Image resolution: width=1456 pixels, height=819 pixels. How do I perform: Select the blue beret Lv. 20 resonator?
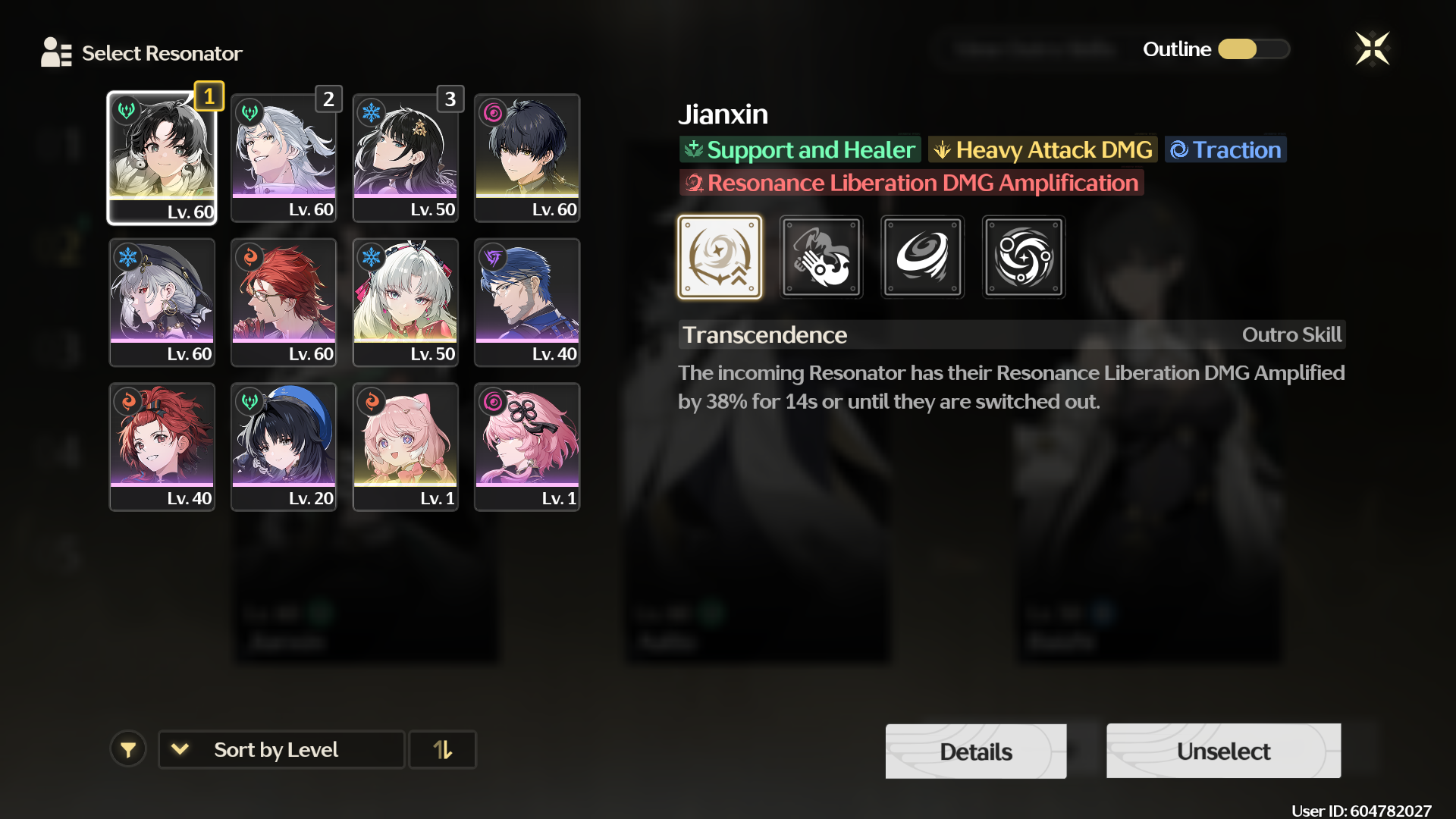tap(284, 447)
